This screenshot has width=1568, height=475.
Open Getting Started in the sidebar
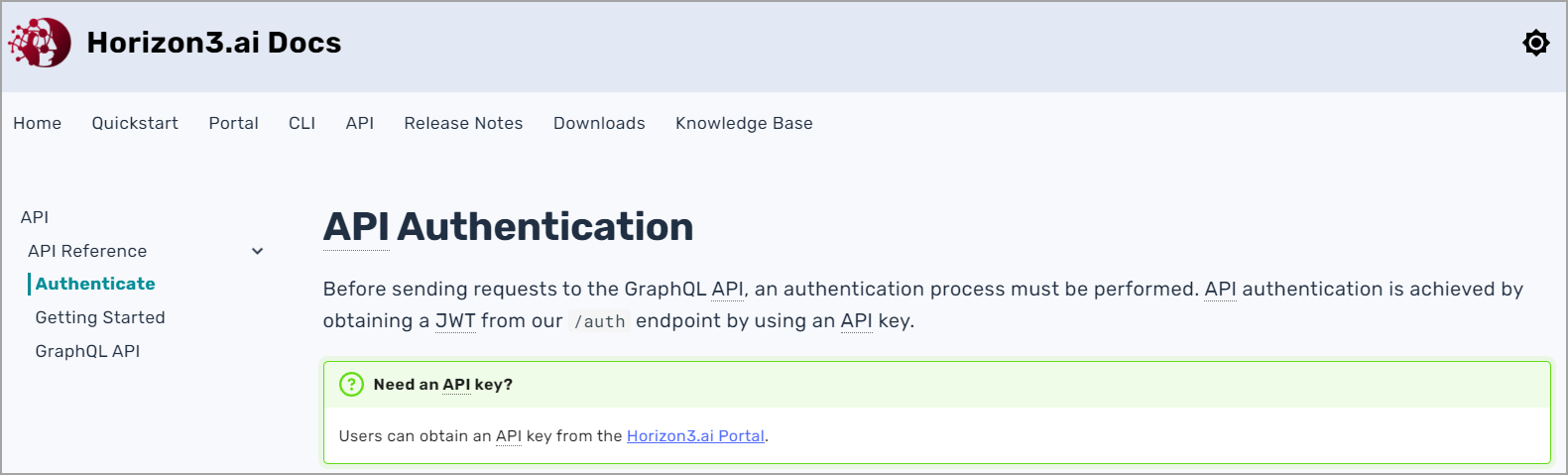click(x=100, y=317)
